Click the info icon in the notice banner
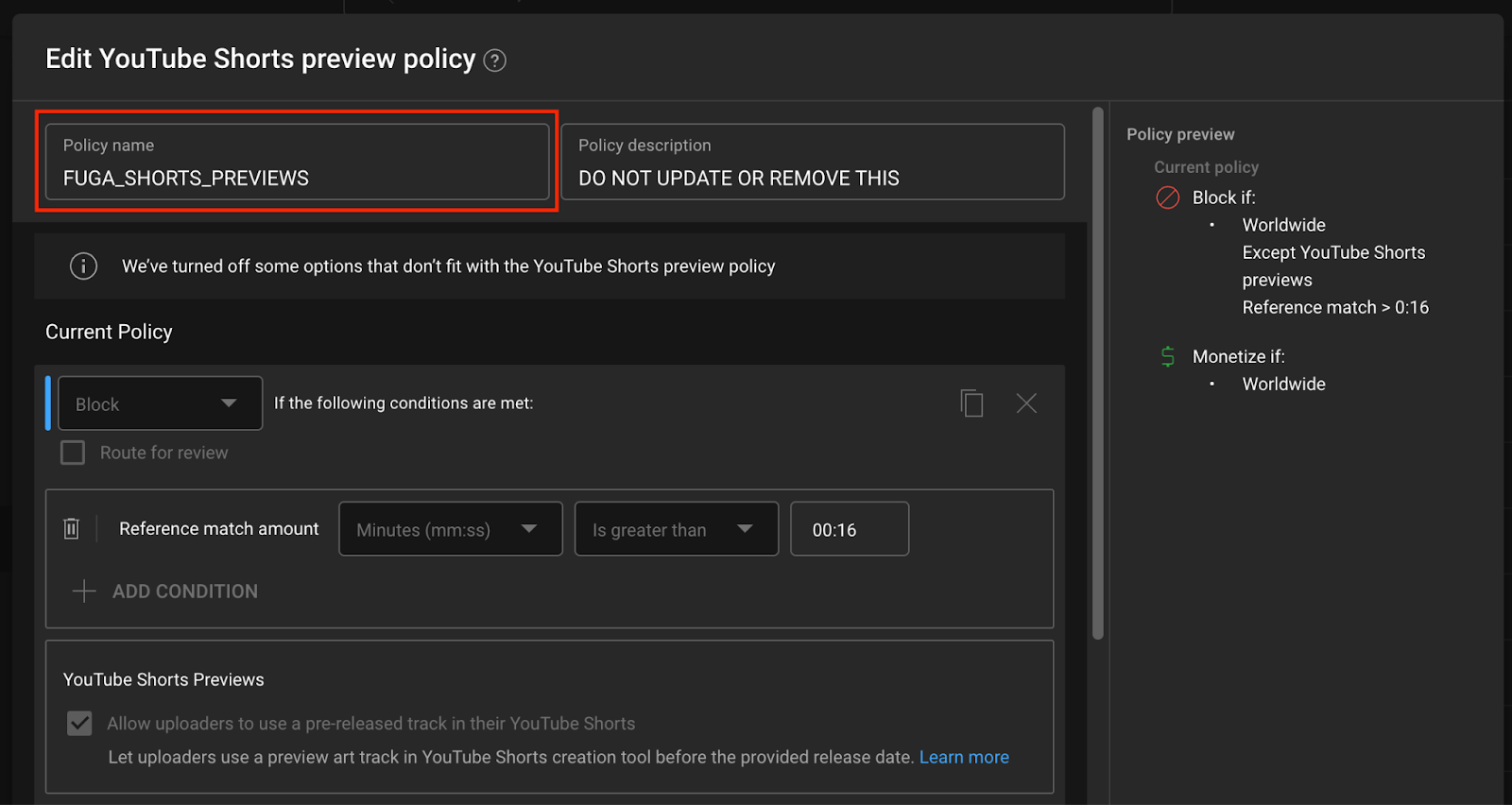This screenshot has width=1512, height=805. click(83, 266)
